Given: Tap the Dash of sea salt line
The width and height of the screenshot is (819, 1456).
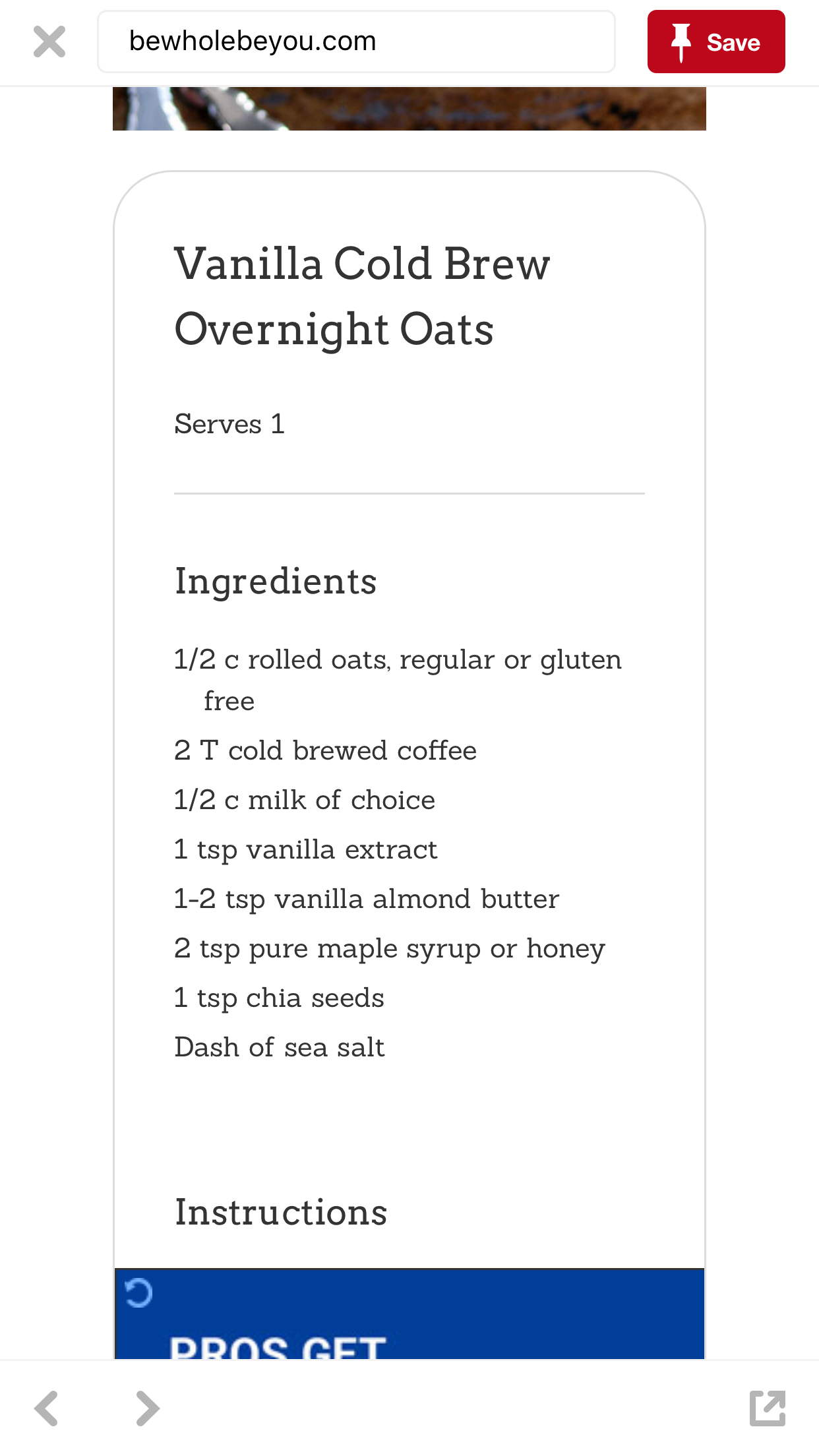Looking at the screenshot, I should 280,1047.
